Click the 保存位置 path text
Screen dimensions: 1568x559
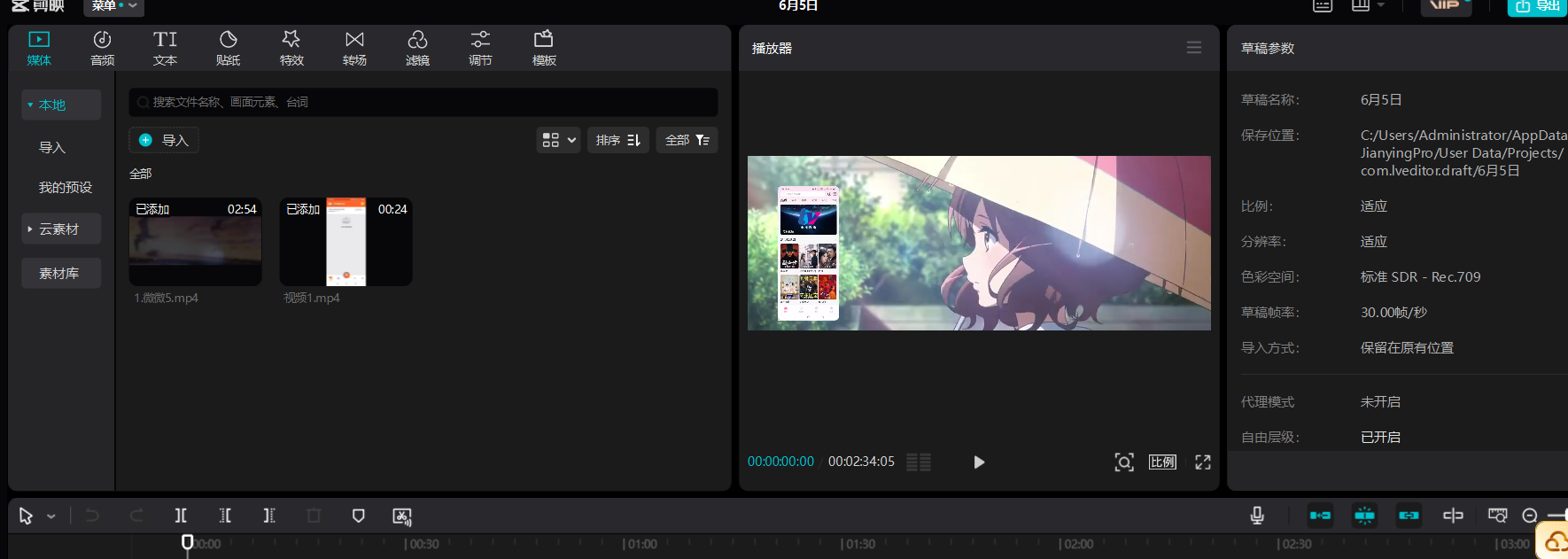[1463, 152]
